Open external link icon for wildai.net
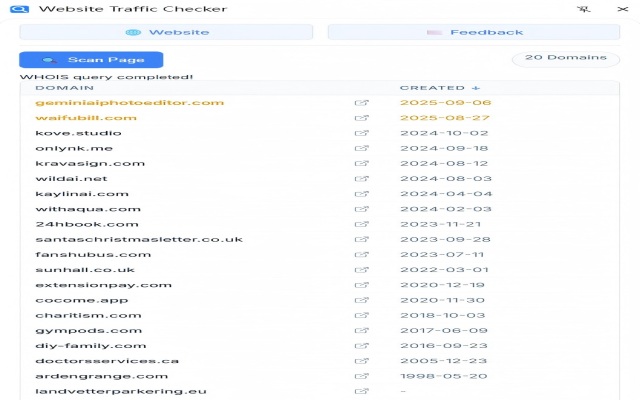 coord(362,179)
